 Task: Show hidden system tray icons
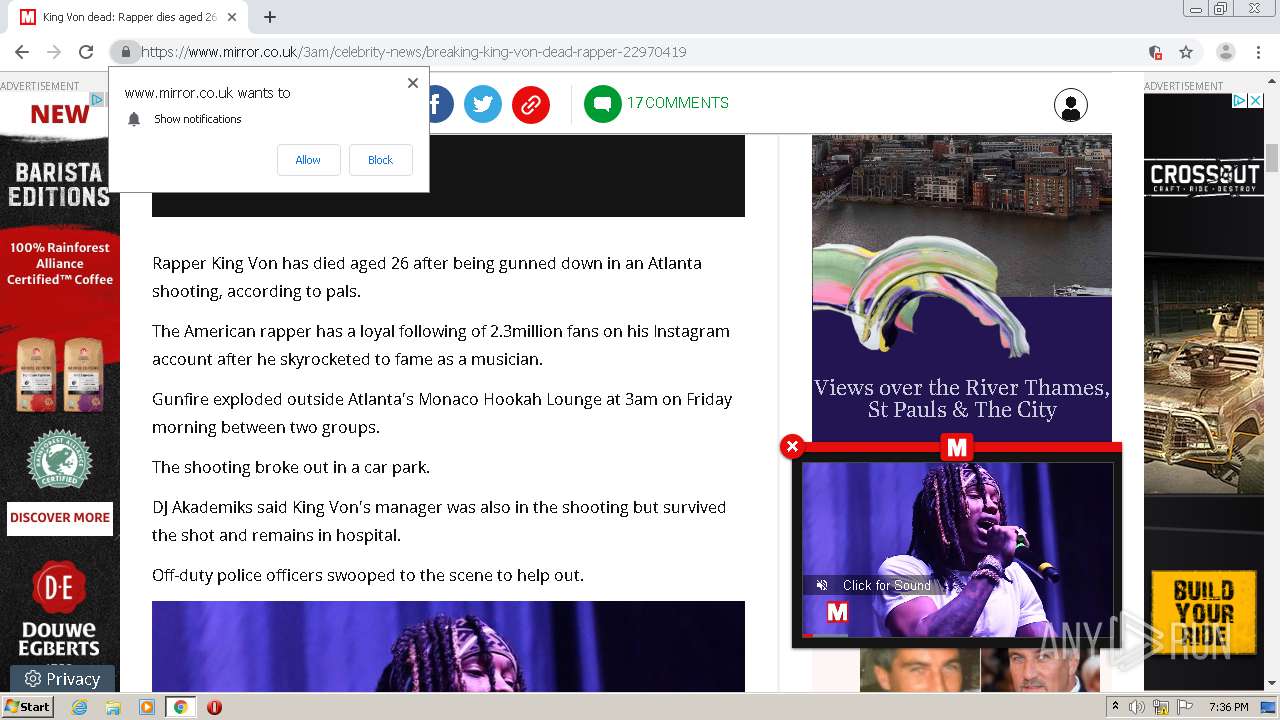[x=1115, y=707]
